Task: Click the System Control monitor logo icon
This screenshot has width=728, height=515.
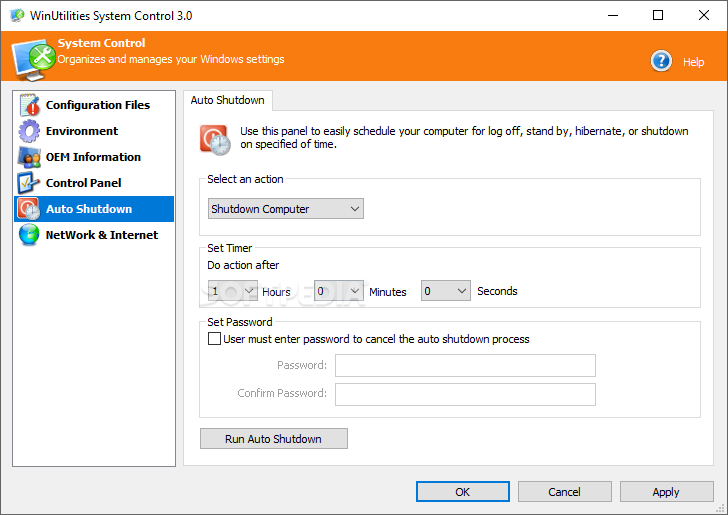Action: tap(33, 59)
